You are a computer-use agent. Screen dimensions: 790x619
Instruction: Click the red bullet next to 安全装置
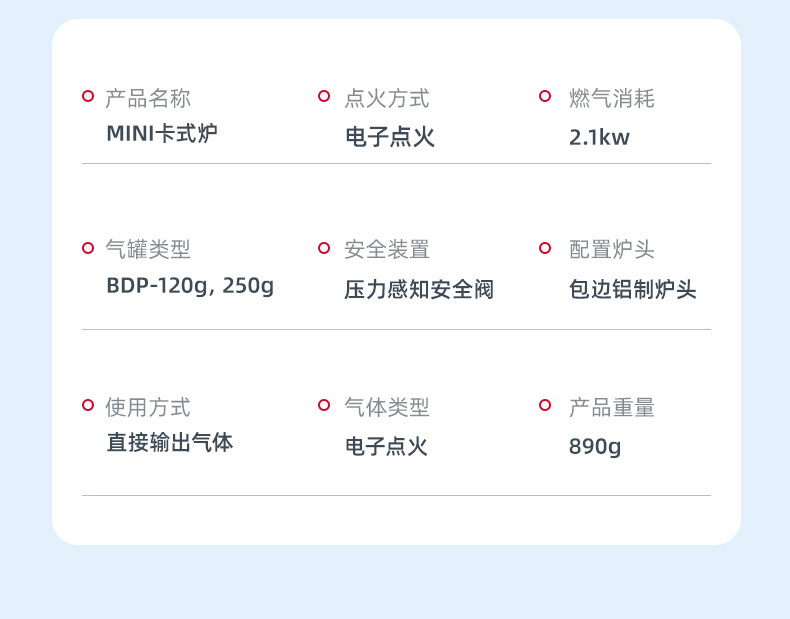[324, 248]
